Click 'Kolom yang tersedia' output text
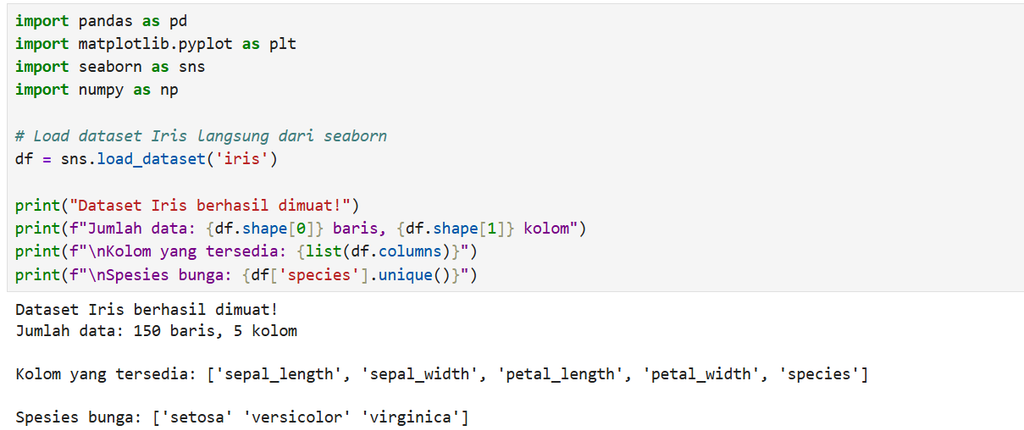The image size is (1024, 430). pos(101,375)
